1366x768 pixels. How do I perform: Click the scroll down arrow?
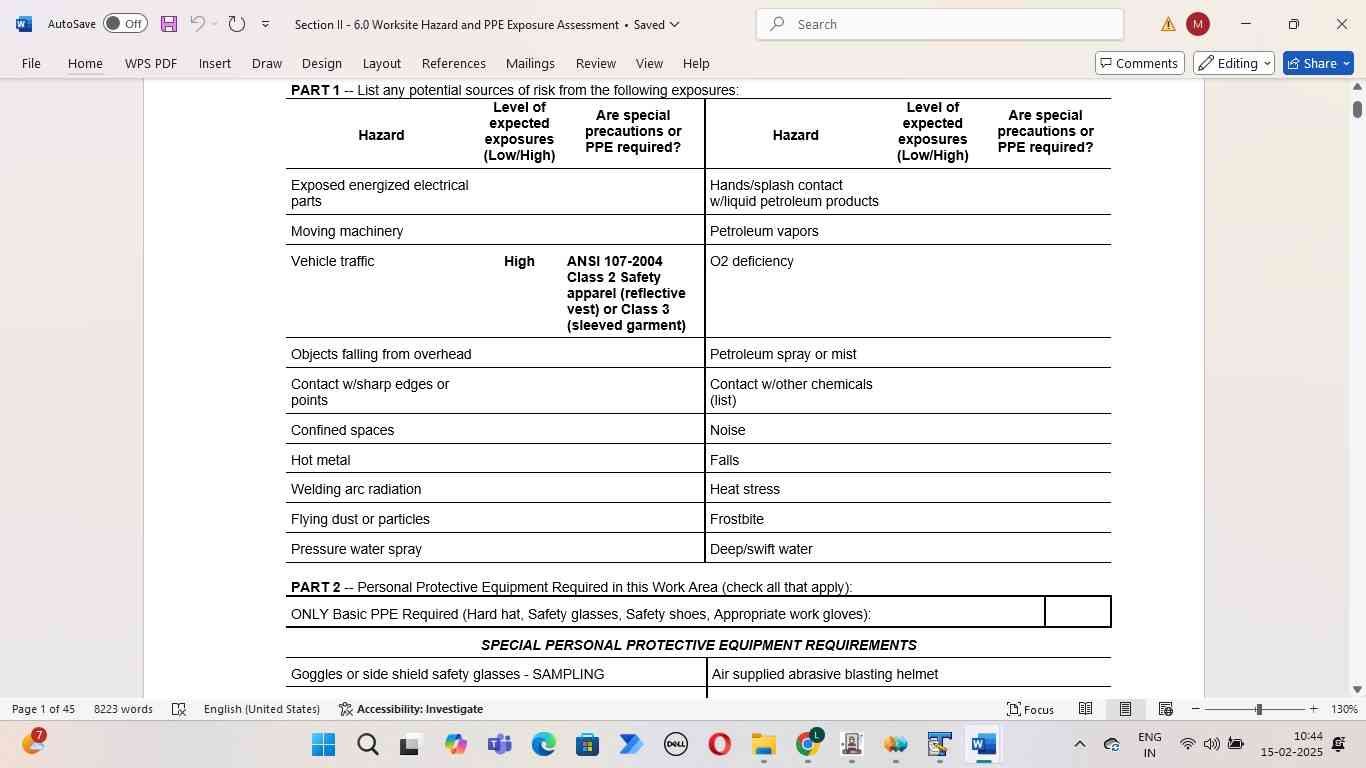tap(1357, 689)
